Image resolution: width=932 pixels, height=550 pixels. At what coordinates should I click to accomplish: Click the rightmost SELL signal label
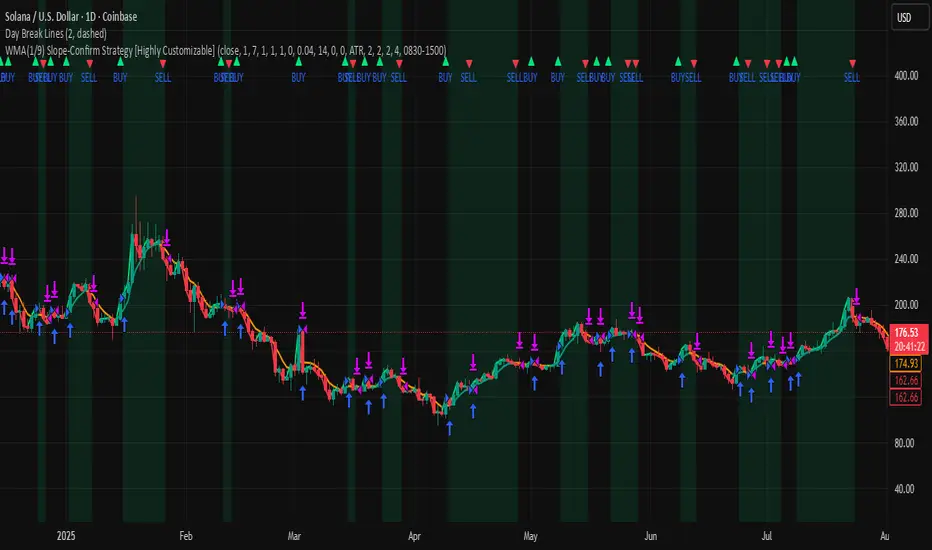[x=852, y=77]
